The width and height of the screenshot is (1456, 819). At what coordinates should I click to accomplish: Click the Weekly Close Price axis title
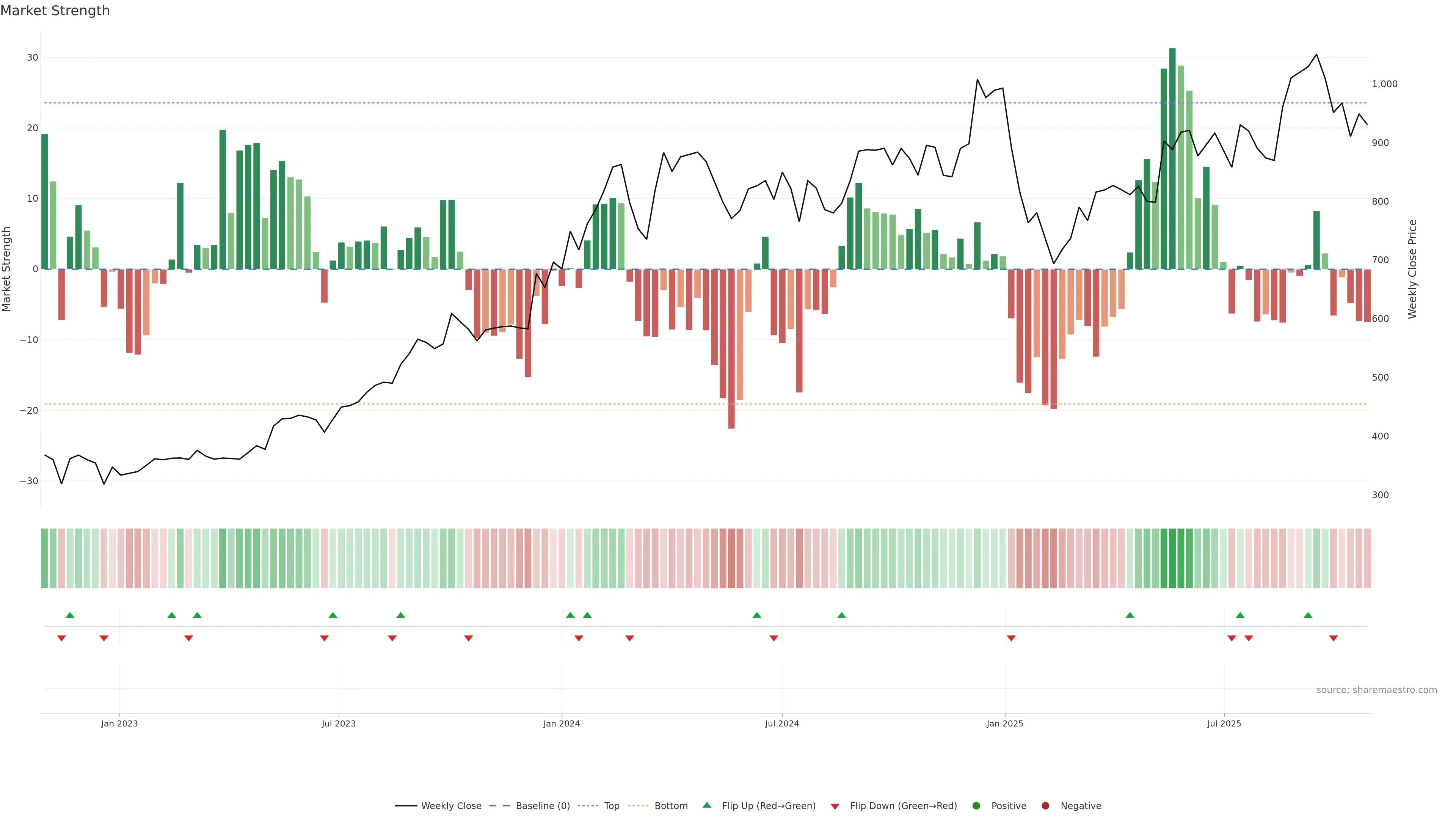point(1412,269)
